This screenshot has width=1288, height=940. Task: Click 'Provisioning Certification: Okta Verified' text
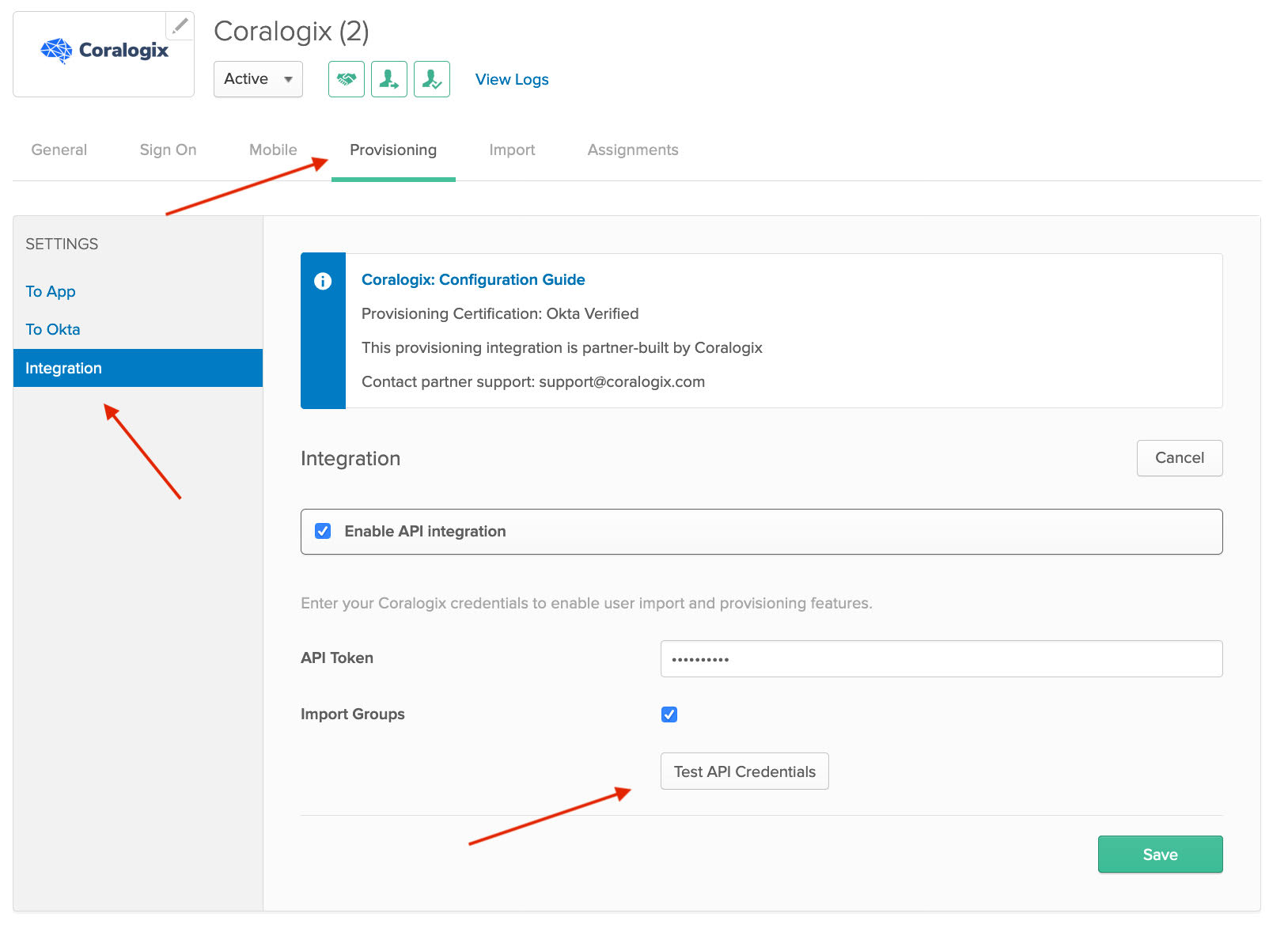(x=500, y=313)
